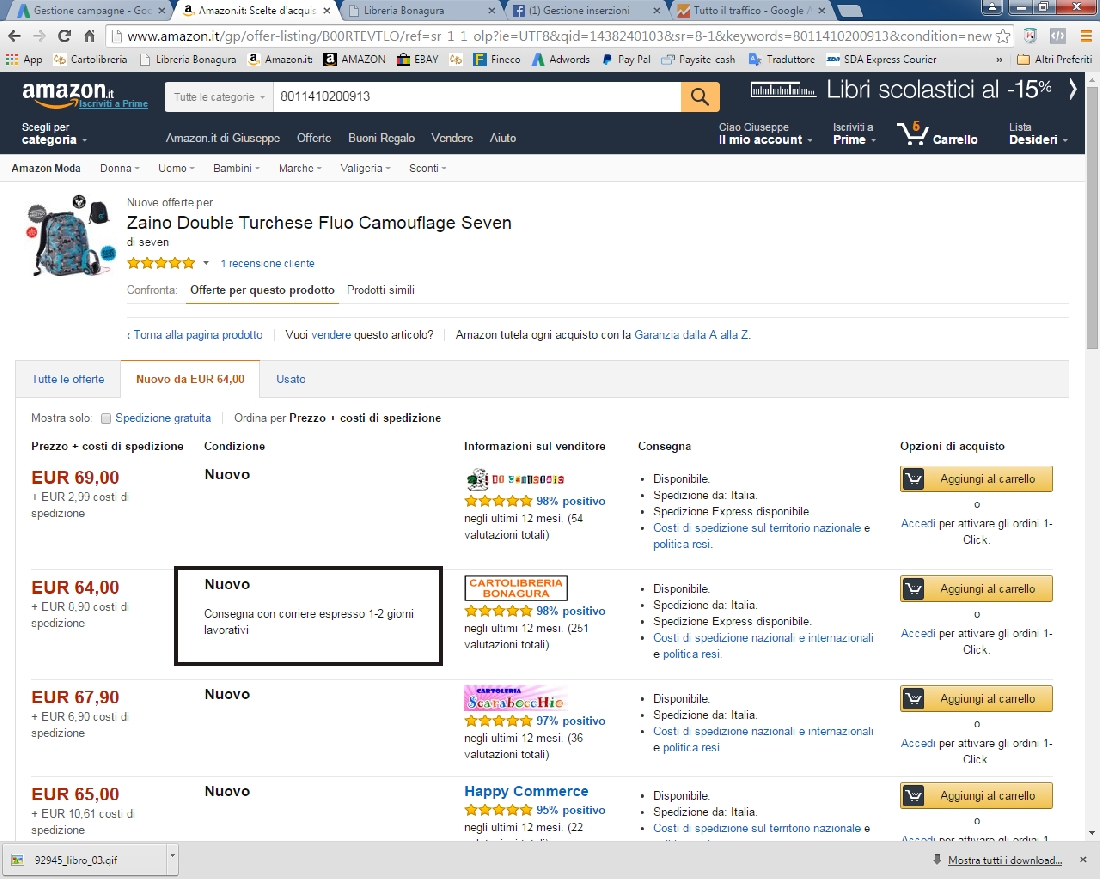Expand Iscriviti a Prime dropdown
This screenshot has width=1100, height=879.
pyautogui.click(x=854, y=133)
